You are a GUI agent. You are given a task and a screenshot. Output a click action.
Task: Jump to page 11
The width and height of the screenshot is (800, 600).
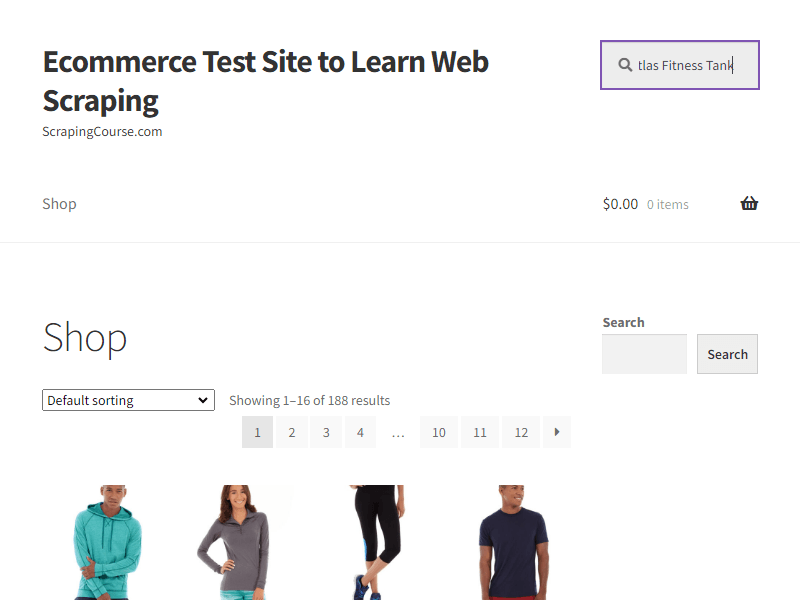coord(480,432)
